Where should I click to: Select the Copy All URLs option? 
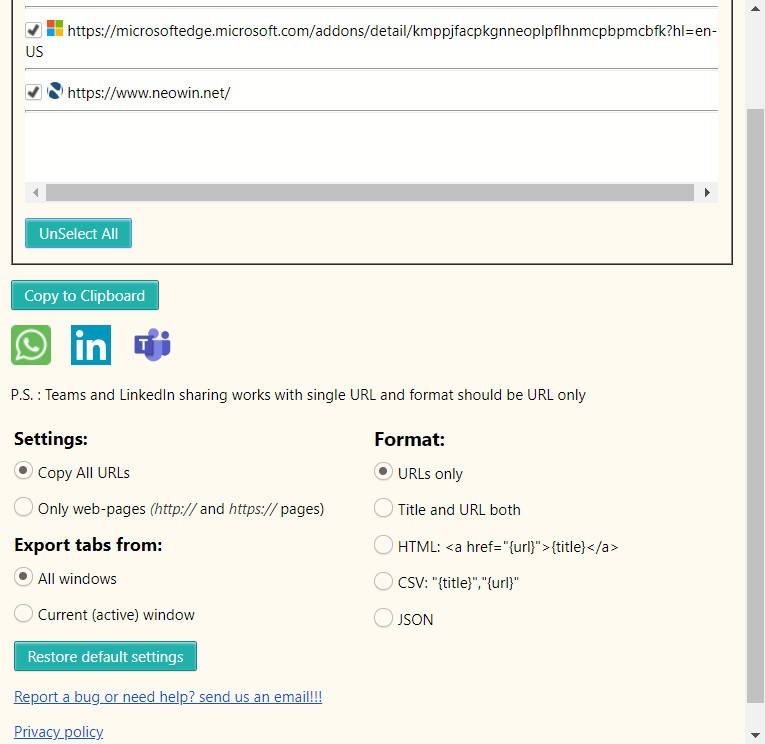click(24, 471)
